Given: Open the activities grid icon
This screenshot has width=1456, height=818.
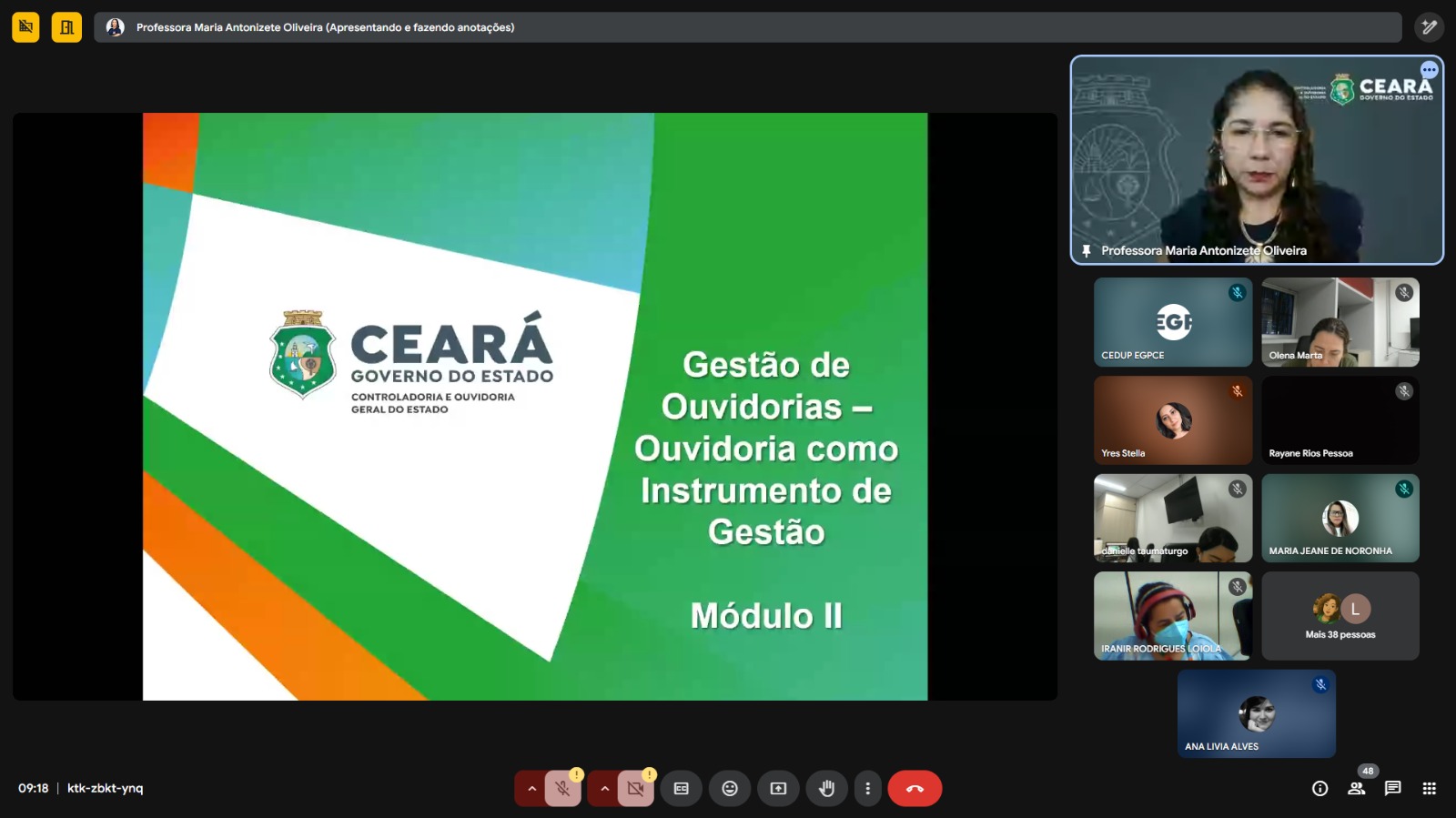Looking at the screenshot, I should coord(1429,789).
